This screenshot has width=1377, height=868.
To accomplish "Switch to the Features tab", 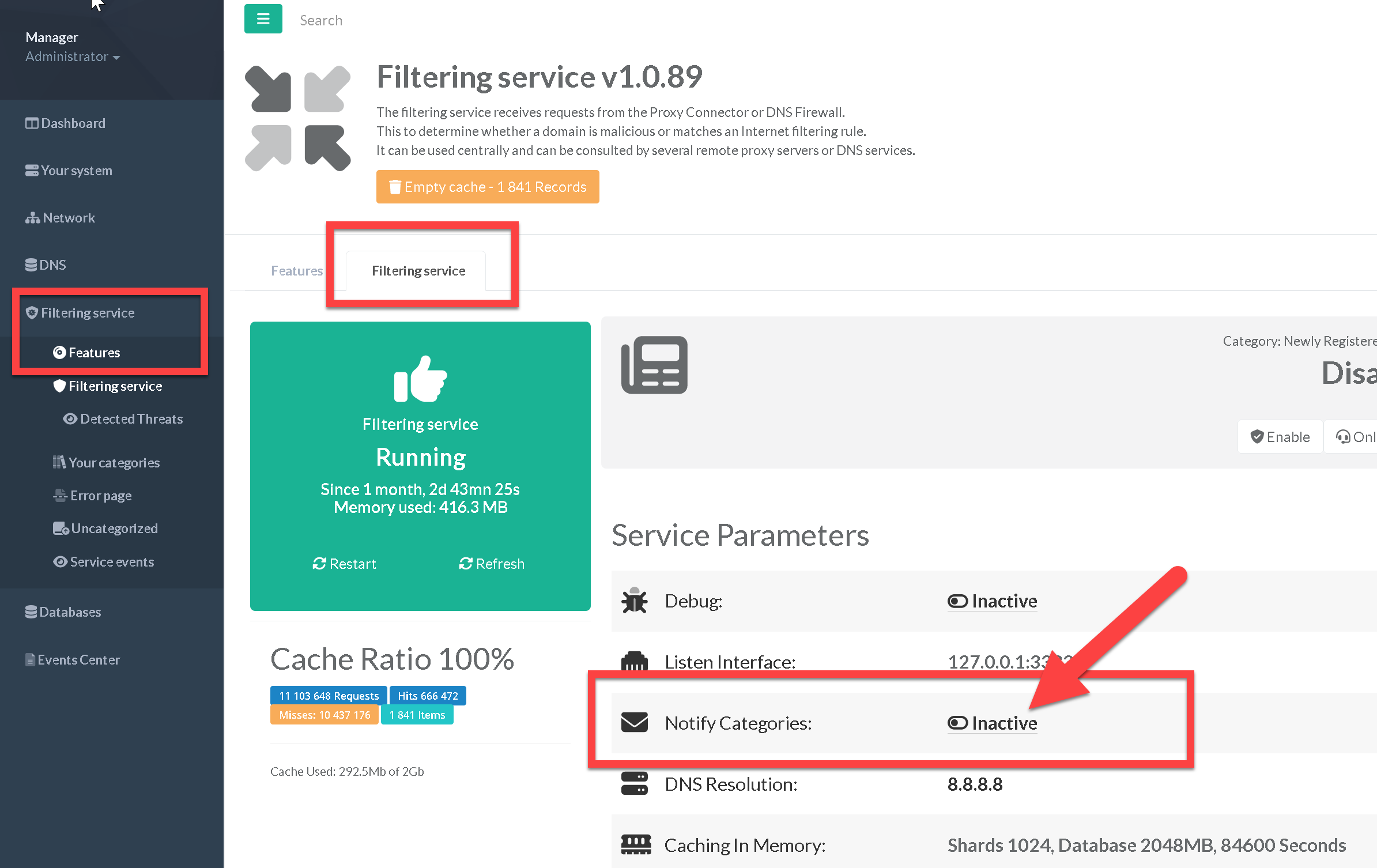I will [296, 271].
